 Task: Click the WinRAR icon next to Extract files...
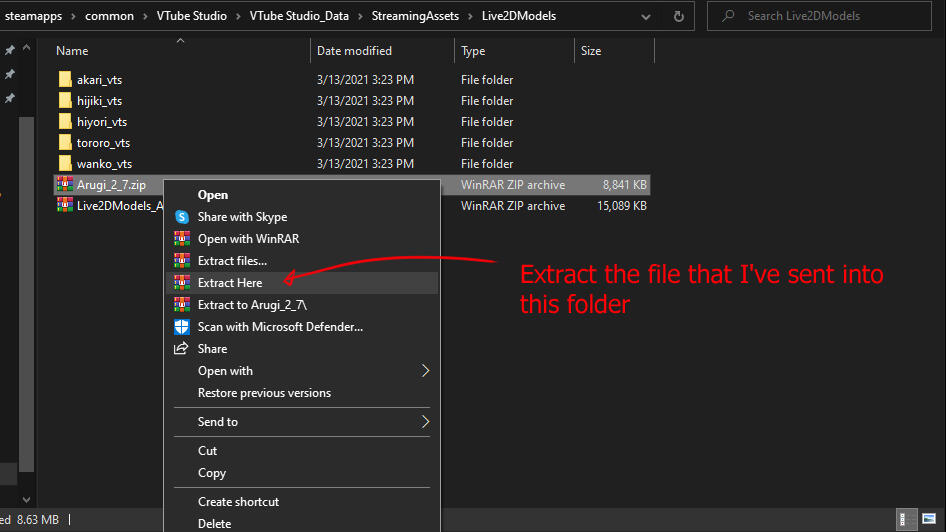(182, 261)
